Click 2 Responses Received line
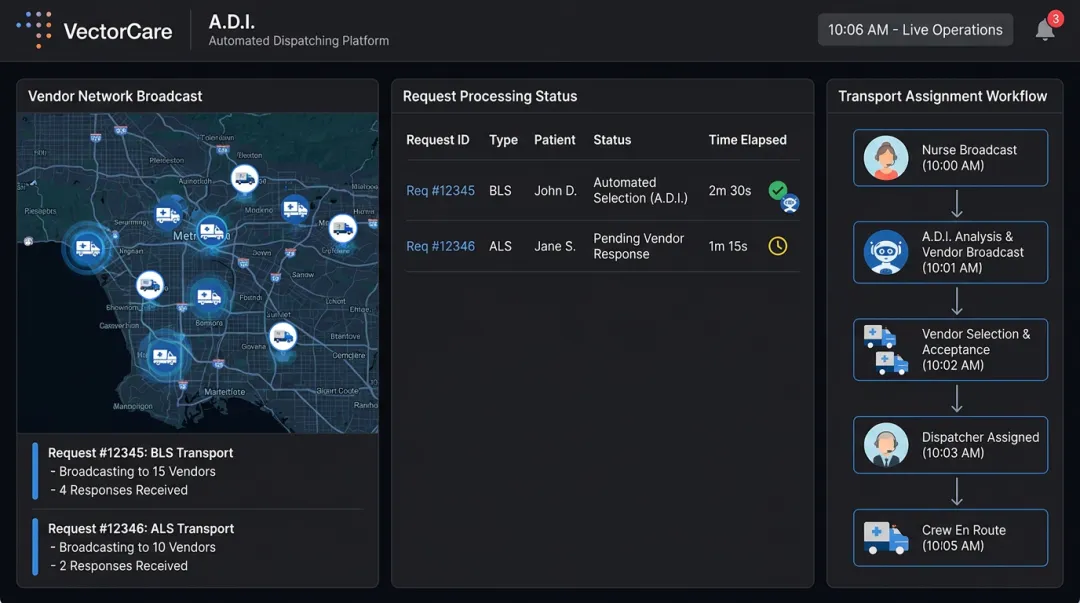1080x603 pixels. (x=118, y=566)
